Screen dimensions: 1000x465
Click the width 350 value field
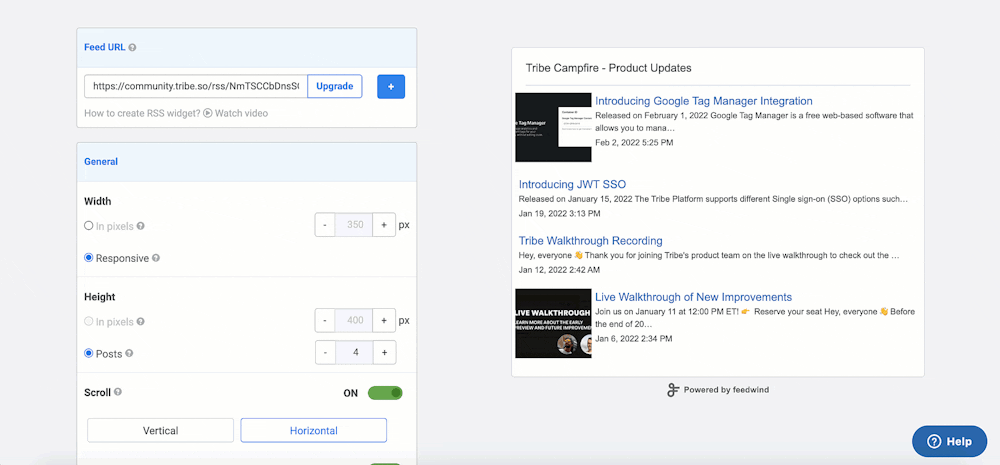354,225
